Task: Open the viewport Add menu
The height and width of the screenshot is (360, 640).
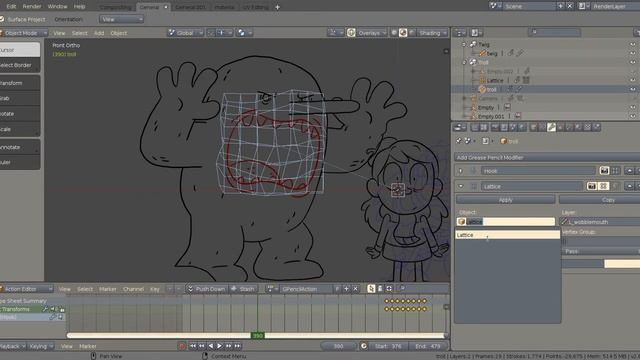Action: click(x=99, y=33)
